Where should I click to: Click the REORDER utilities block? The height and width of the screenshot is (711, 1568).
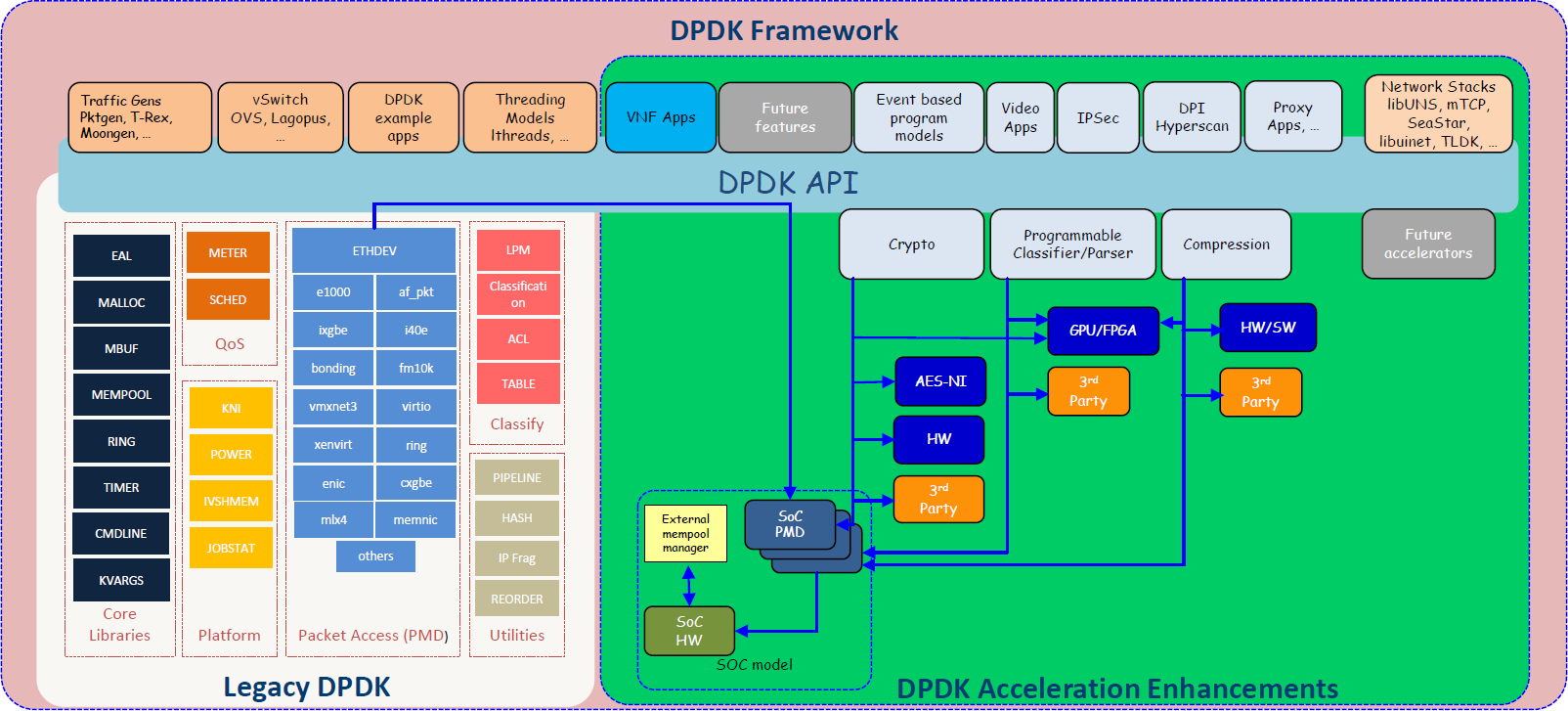coord(517,599)
